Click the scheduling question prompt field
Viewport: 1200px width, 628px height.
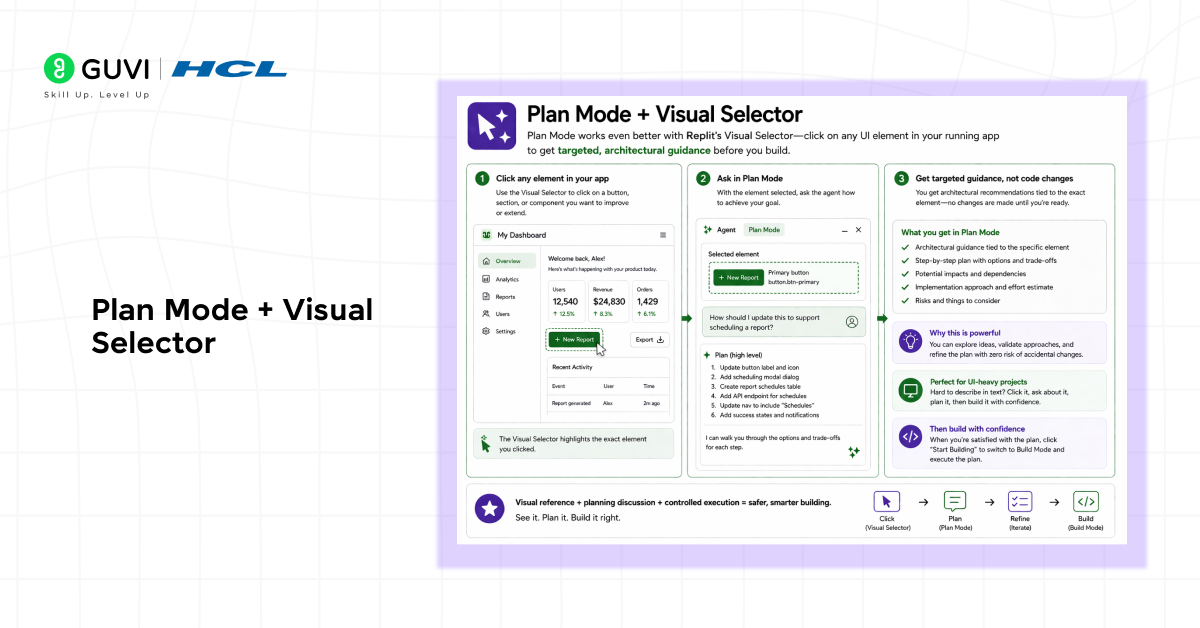click(783, 322)
